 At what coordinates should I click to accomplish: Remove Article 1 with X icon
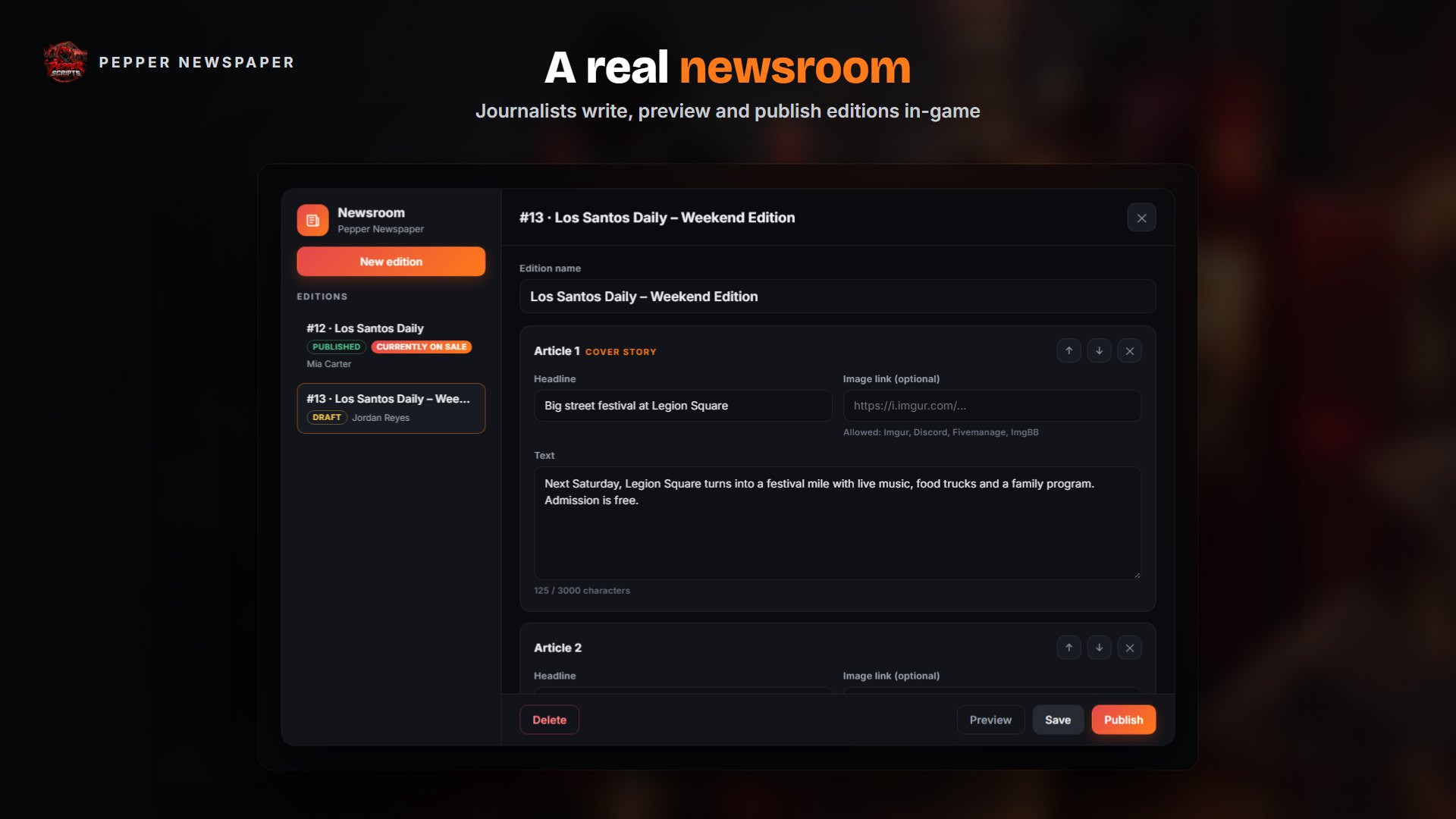[x=1129, y=350]
